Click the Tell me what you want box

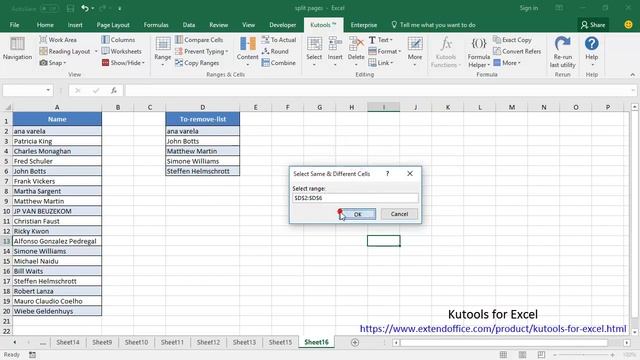pos(433,25)
